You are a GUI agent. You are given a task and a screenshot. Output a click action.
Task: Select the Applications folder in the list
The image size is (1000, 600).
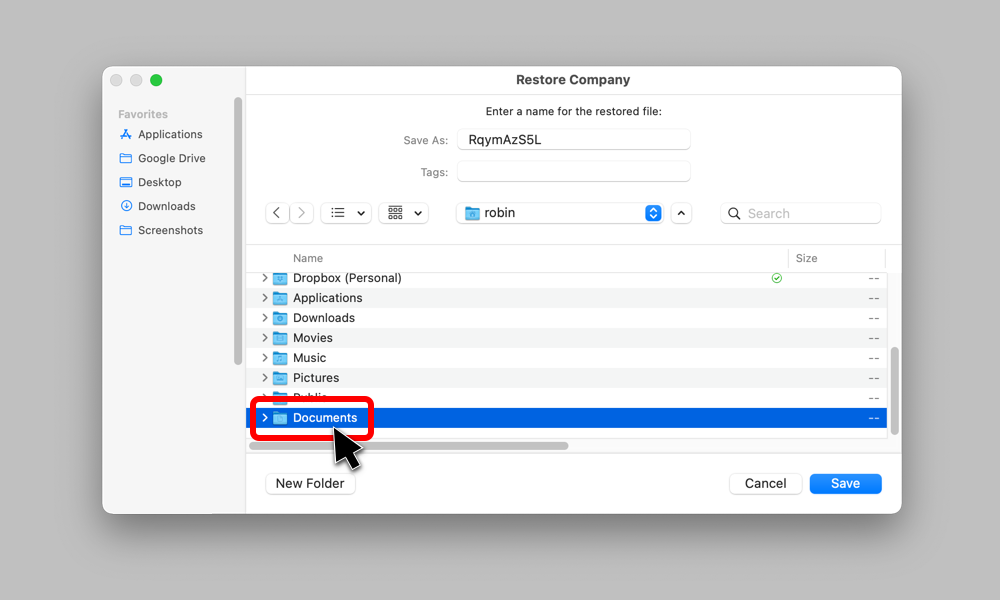tap(566, 298)
